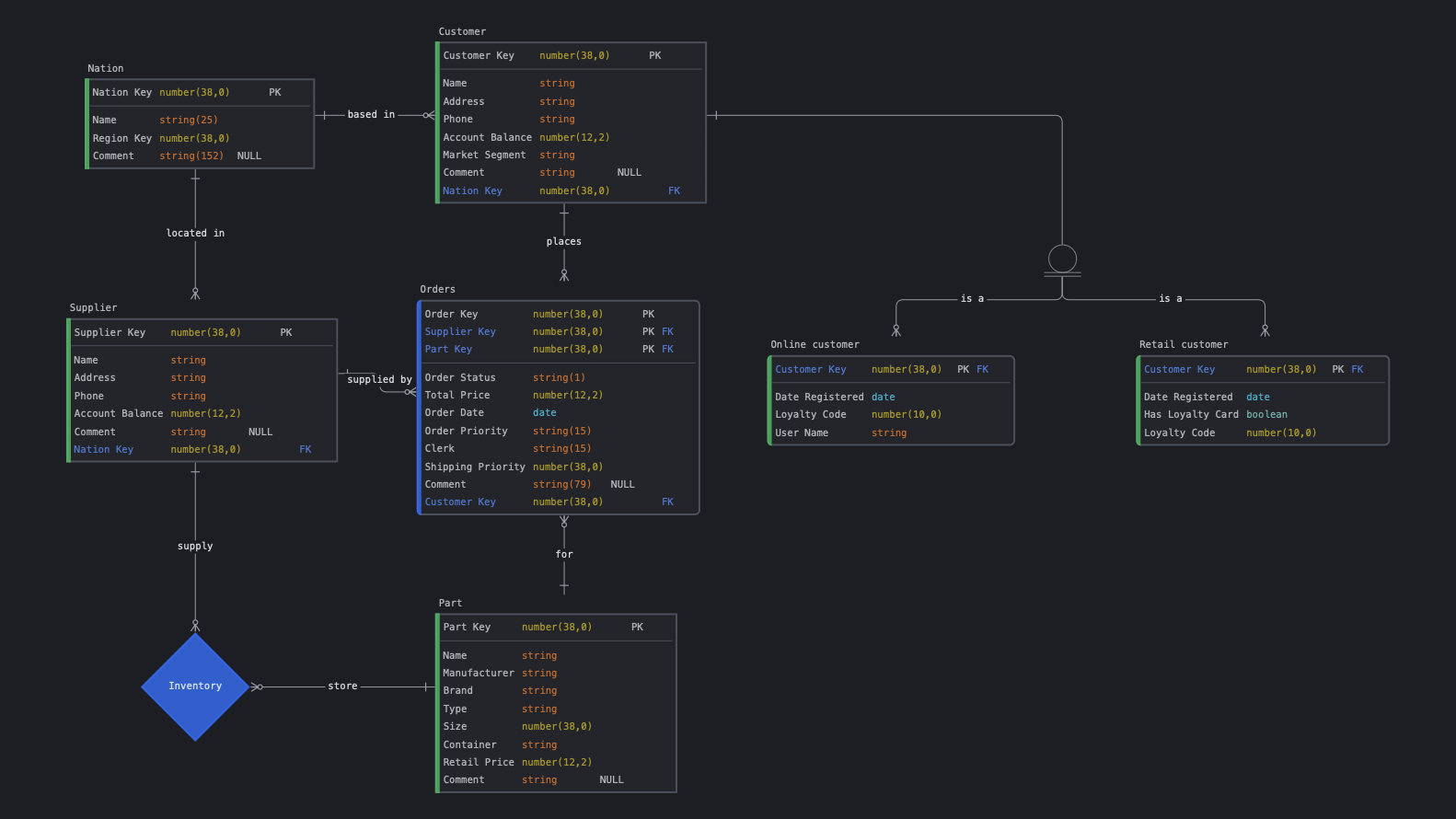
Task: Select Clerk attribute in Orders
Action: pyautogui.click(x=560, y=449)
